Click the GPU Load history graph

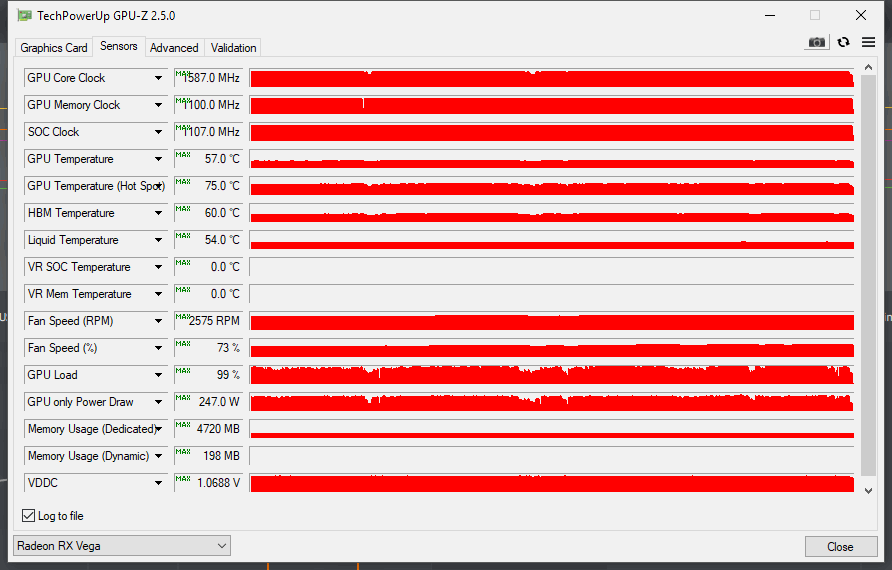[x=552, y=375]
